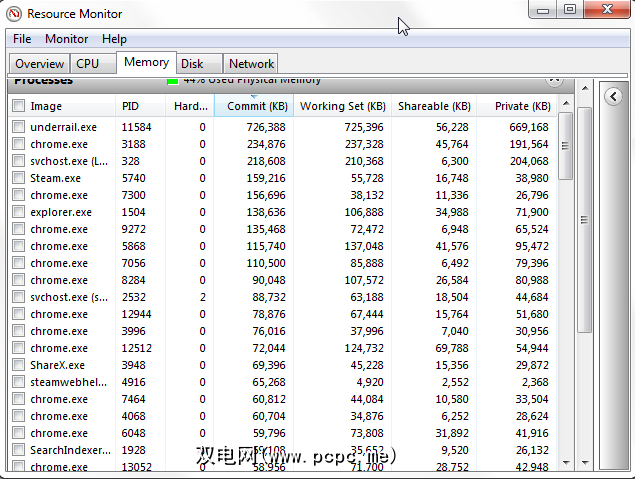
Task: Click PID value 1504
Action: pos(134,212)
